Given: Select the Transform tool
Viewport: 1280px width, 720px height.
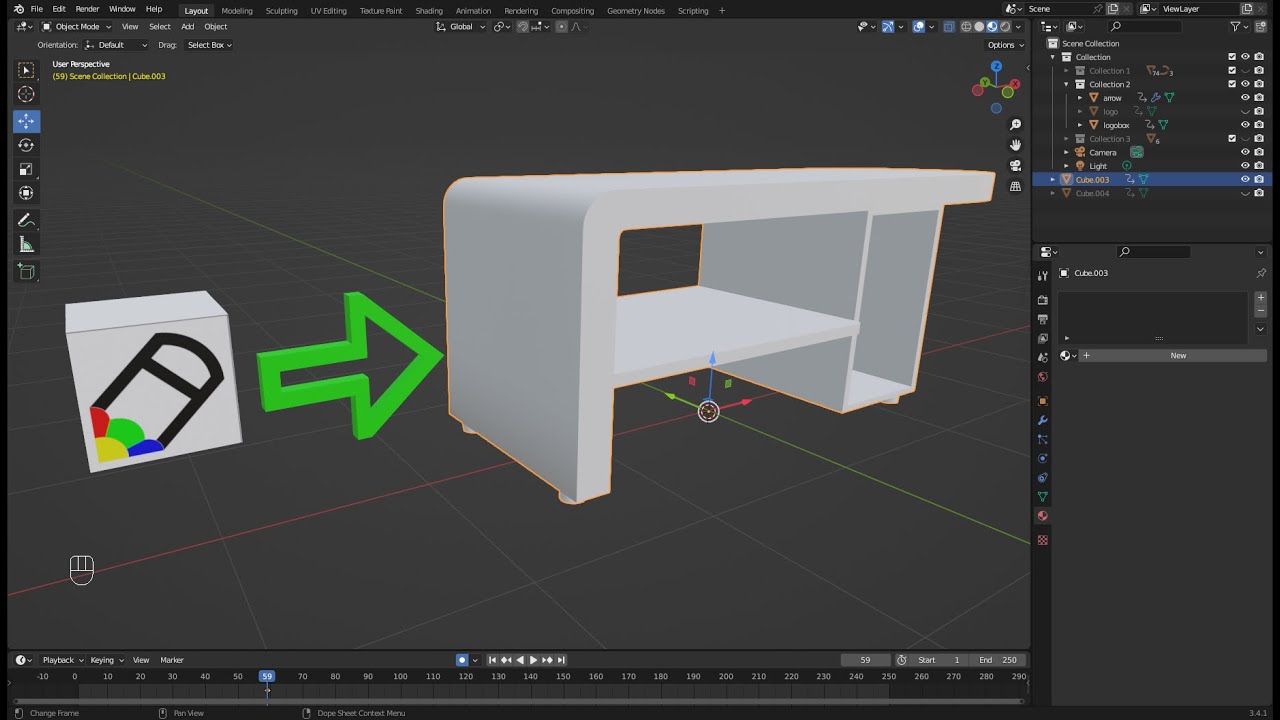Looking at the screenshot, I should [26, 193].
